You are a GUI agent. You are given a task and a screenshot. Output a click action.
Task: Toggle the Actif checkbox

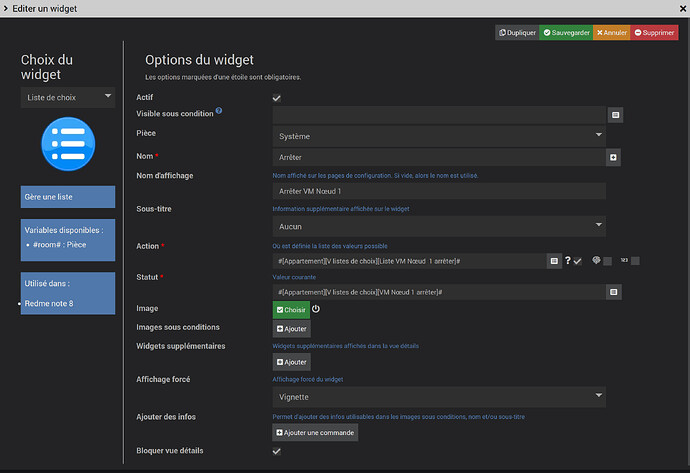click(x=277, y=98)
